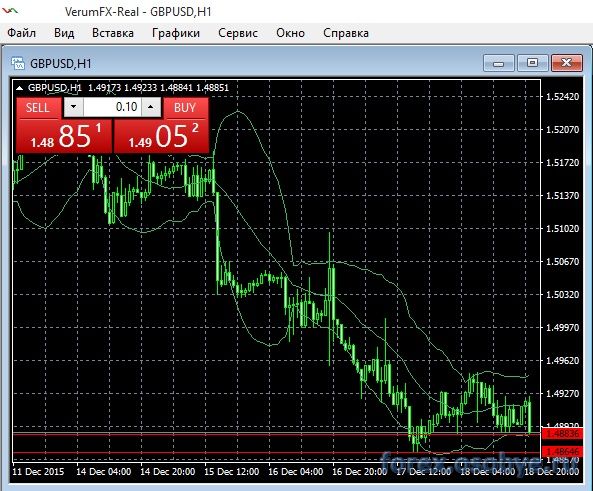The image size is (593, 491).
Task: Increase lot volume with the up arrow
Action: pyautogui.click(x=151, y=107)
